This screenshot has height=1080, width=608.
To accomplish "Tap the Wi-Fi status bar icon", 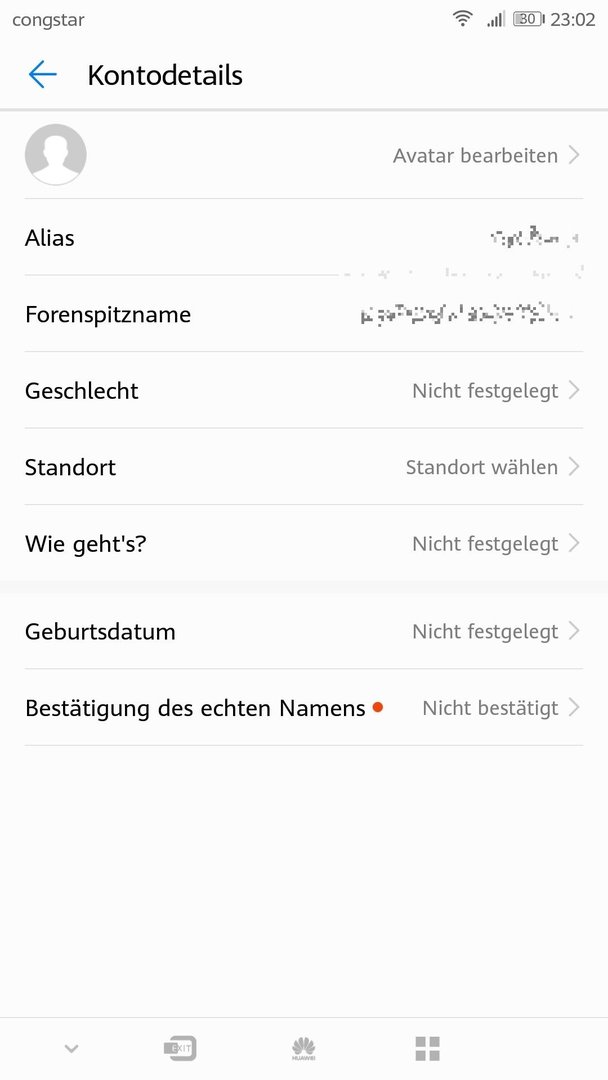I will [462, 19].
